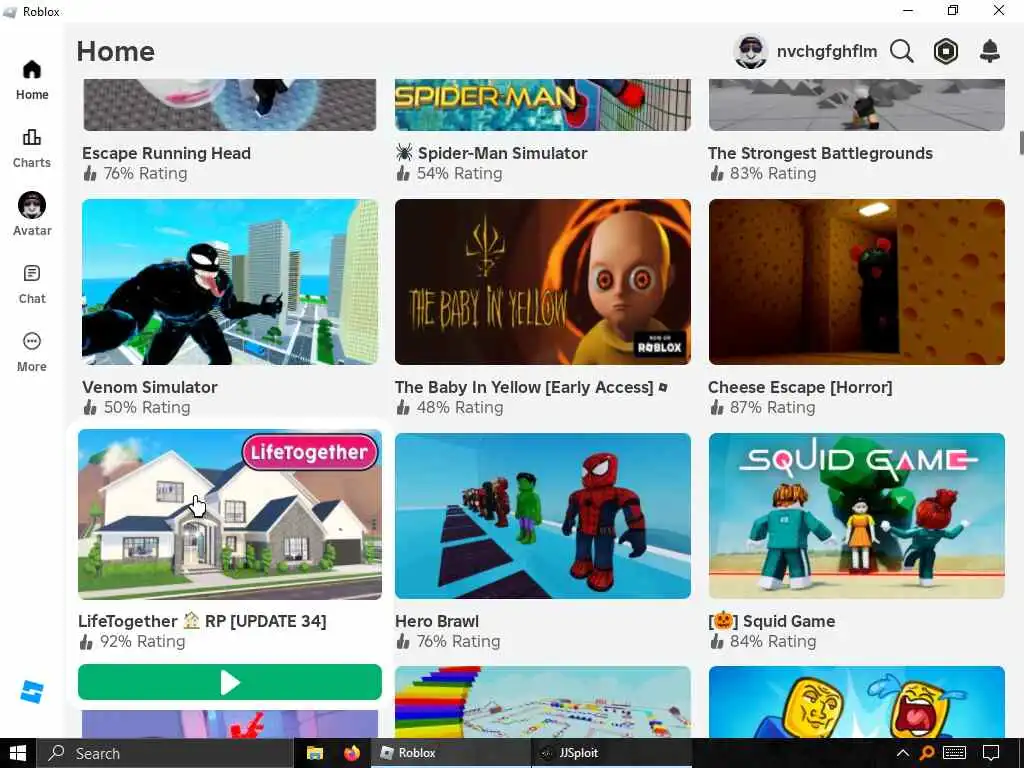The image size is (1024, 768).
Task: Open the Squid Game thumbnail
Action: [856, 515]
